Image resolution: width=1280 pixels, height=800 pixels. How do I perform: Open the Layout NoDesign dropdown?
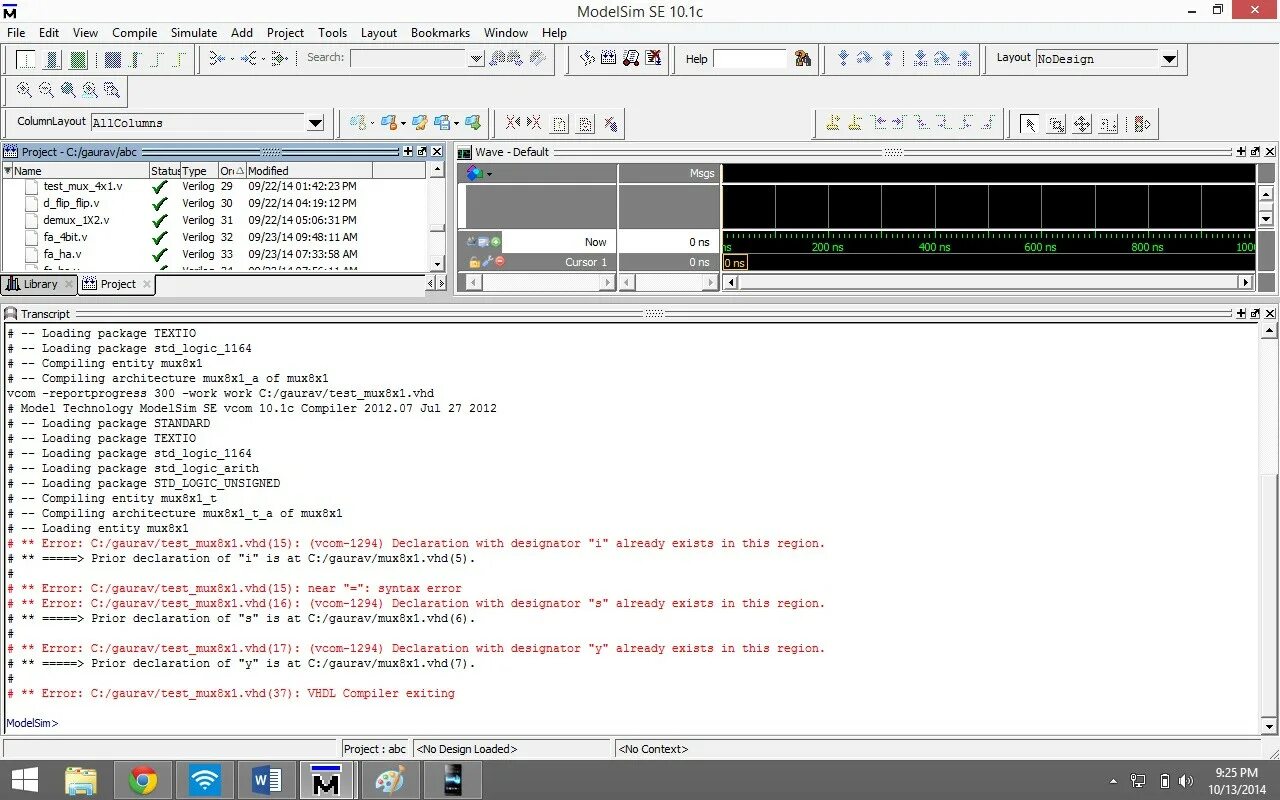click(1169, 59)
